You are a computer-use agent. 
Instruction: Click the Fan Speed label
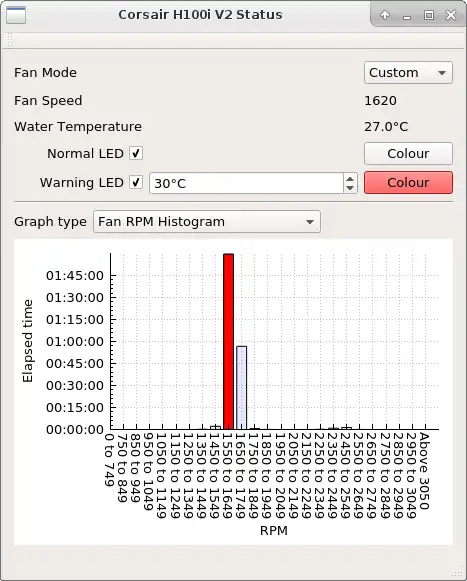(x=48, y=101)
